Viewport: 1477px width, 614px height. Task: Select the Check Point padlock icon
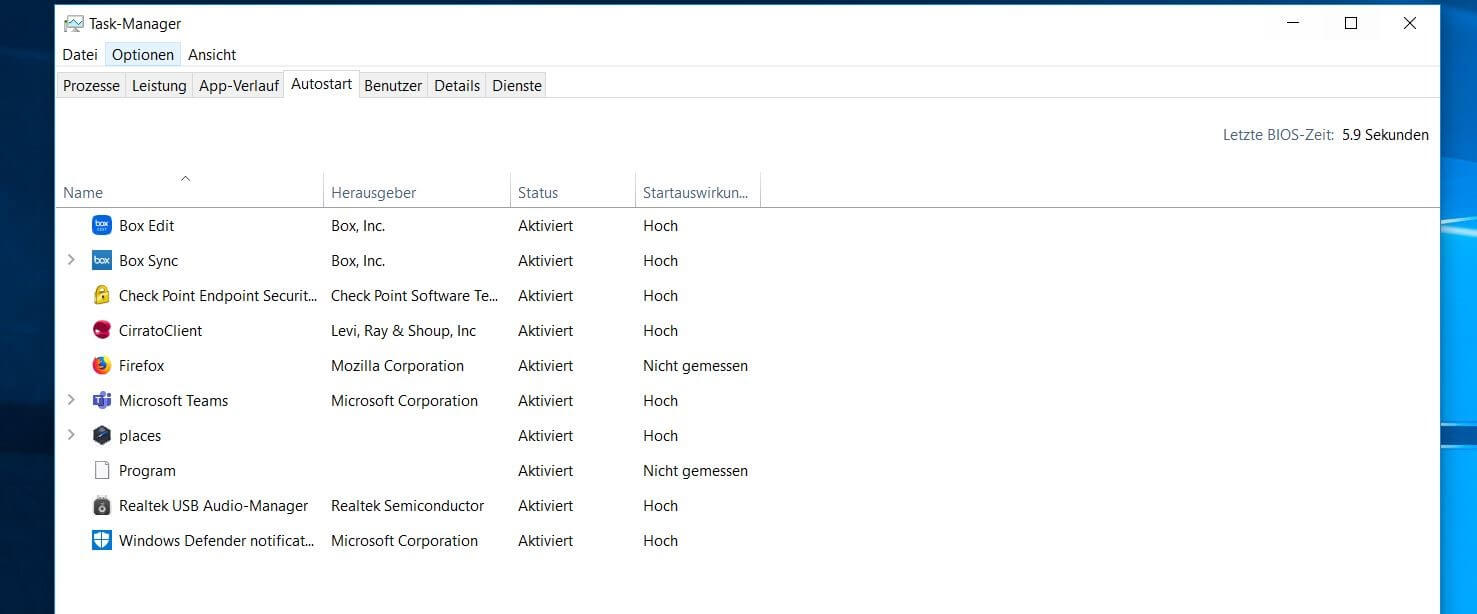[101, 295]
